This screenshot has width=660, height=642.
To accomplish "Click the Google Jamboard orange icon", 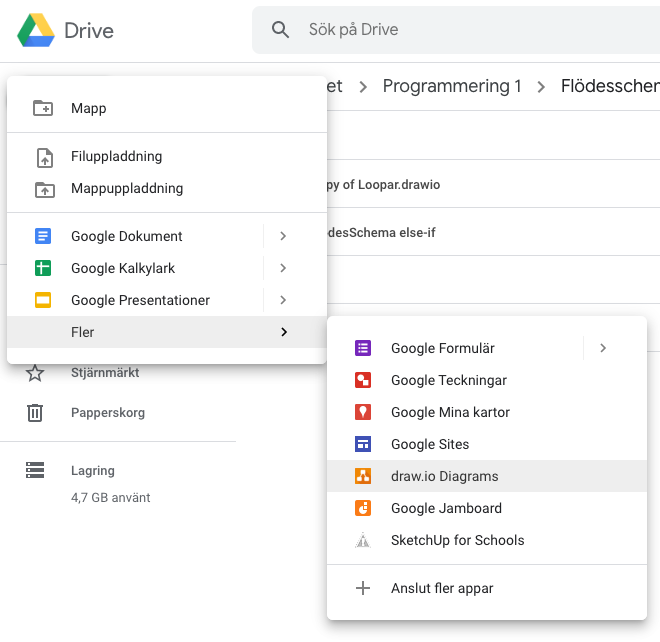I will click(363, 508).
